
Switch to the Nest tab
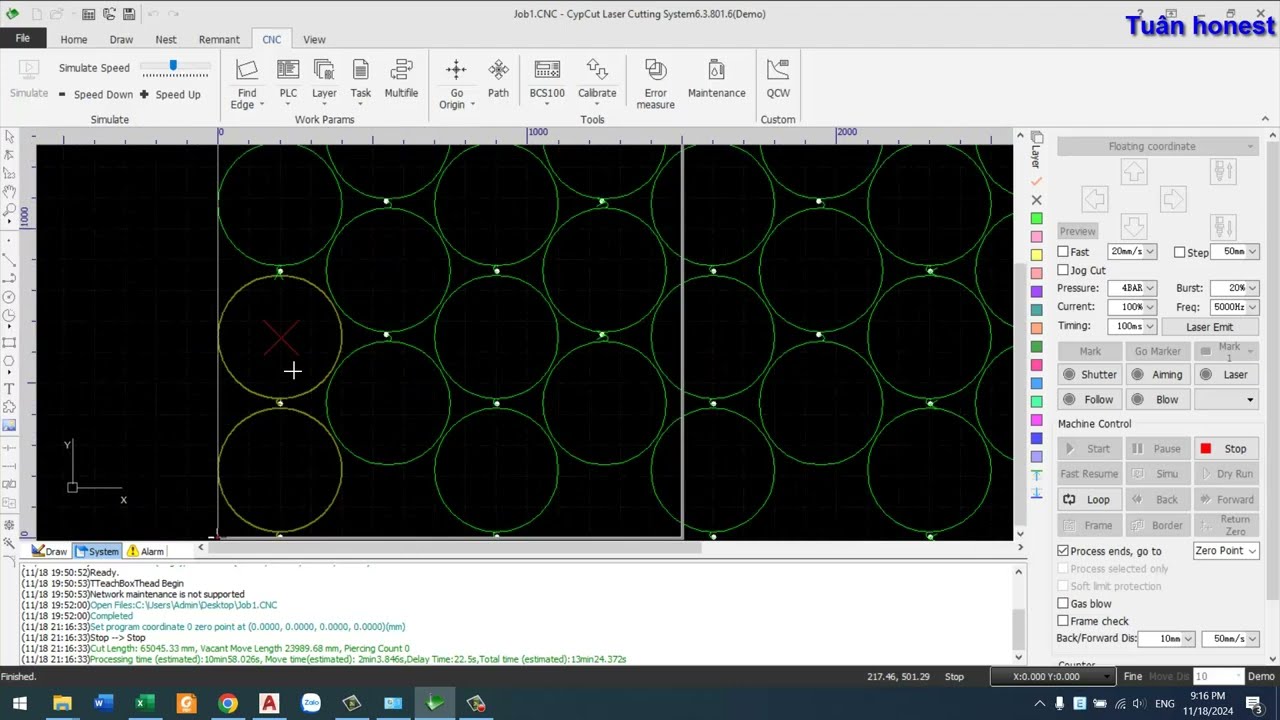tap(166, 39)
